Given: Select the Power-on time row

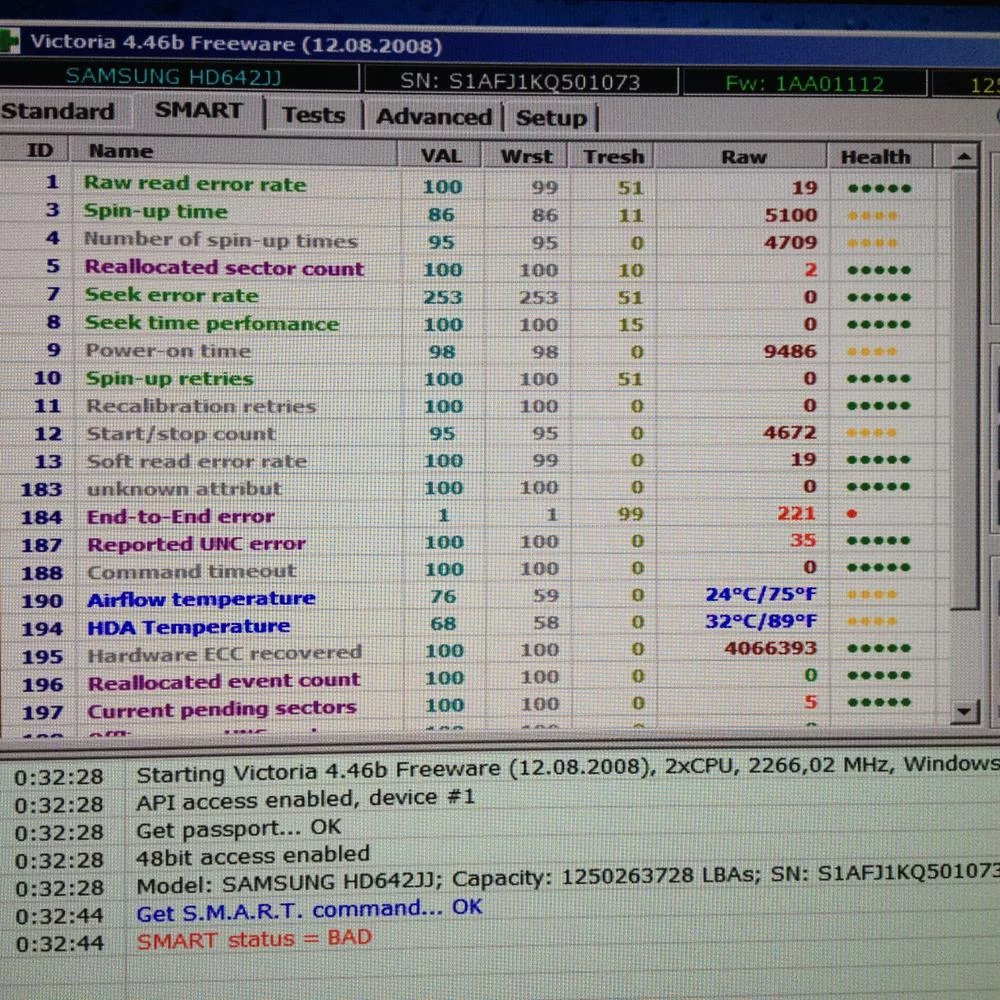Looking at the screenshot, I should [475, 351].
